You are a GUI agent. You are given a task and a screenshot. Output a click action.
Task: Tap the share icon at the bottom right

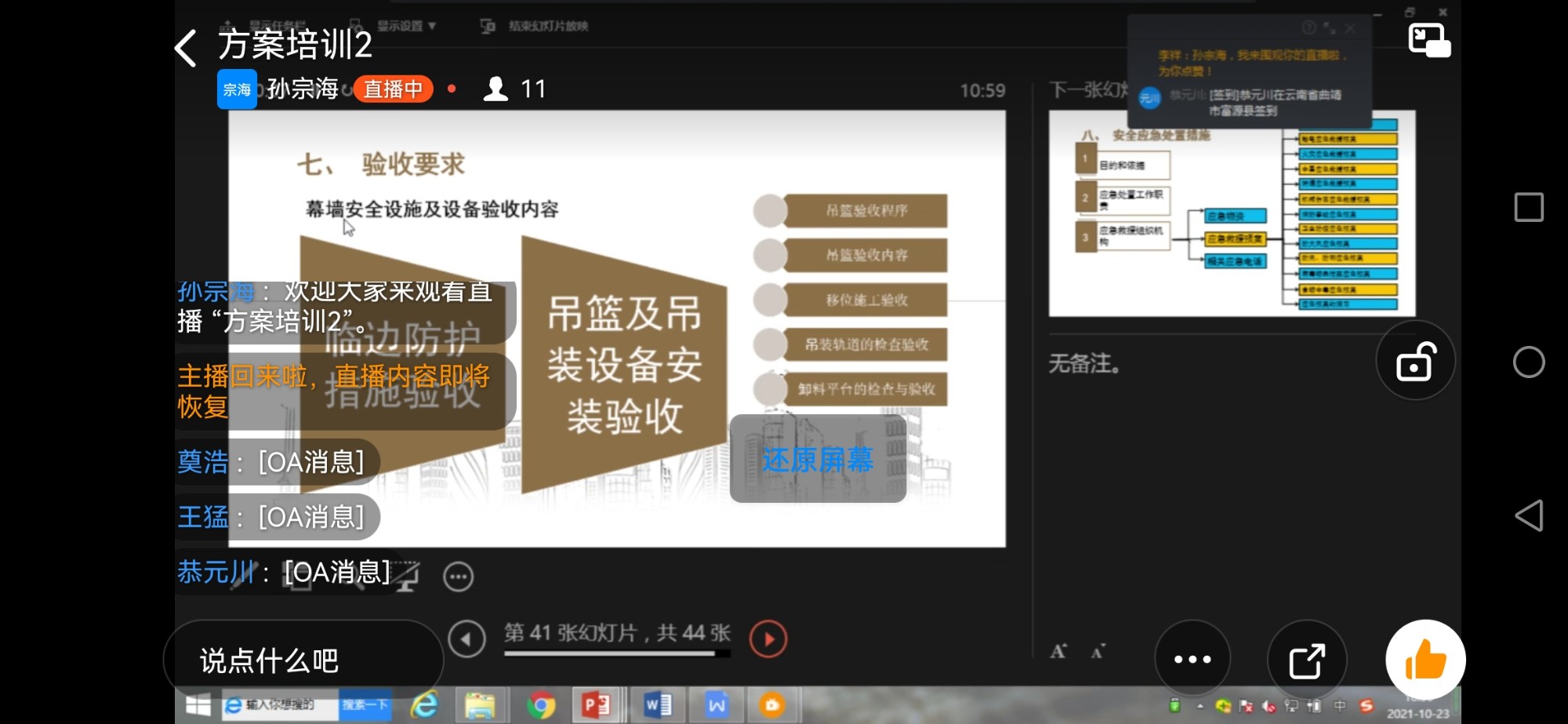click(1307, 660)
